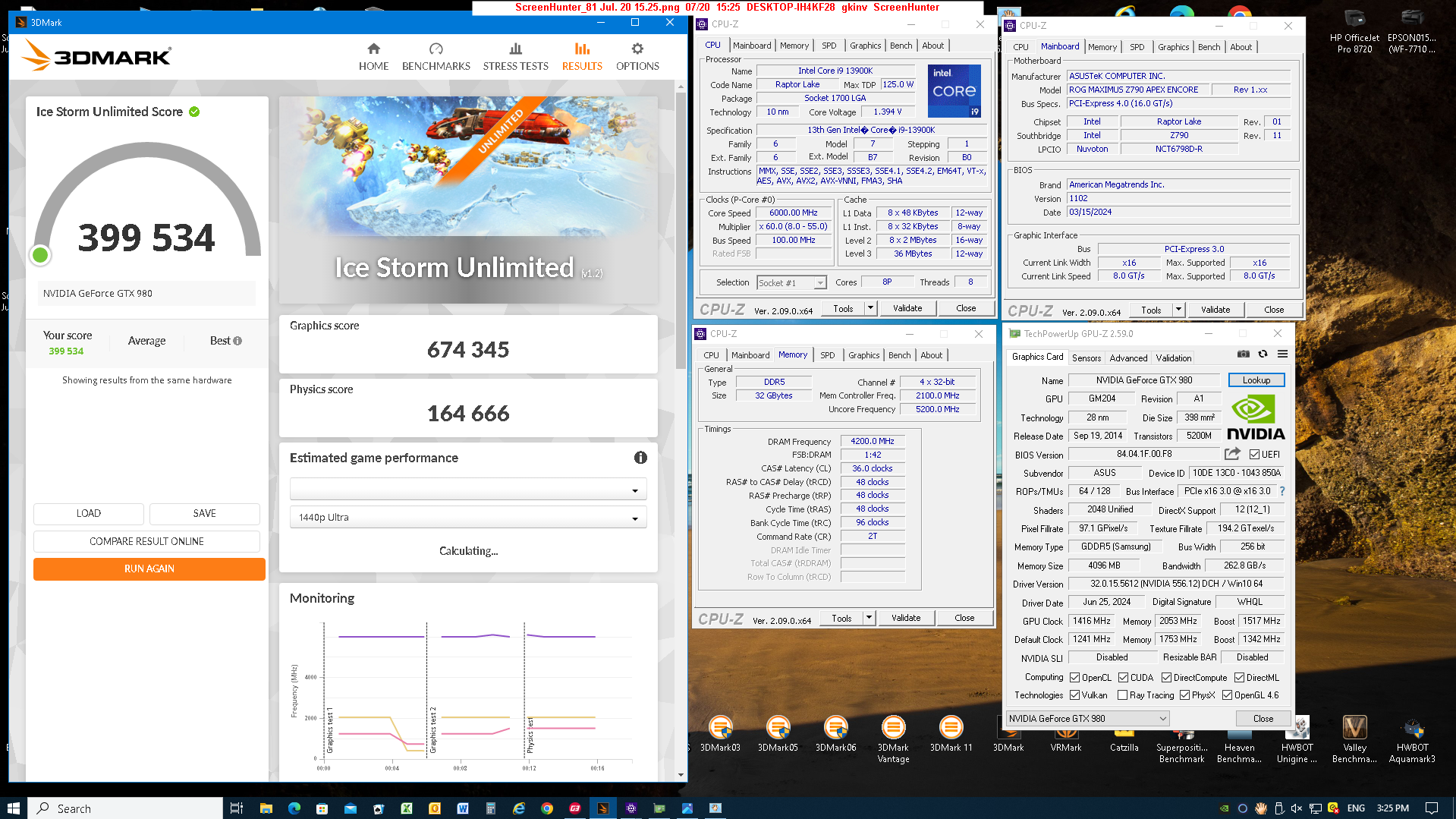The image size is (1456, 819).
Task: Click Ice Storm Unlimited banner image
Action: [x=468, y=200]
